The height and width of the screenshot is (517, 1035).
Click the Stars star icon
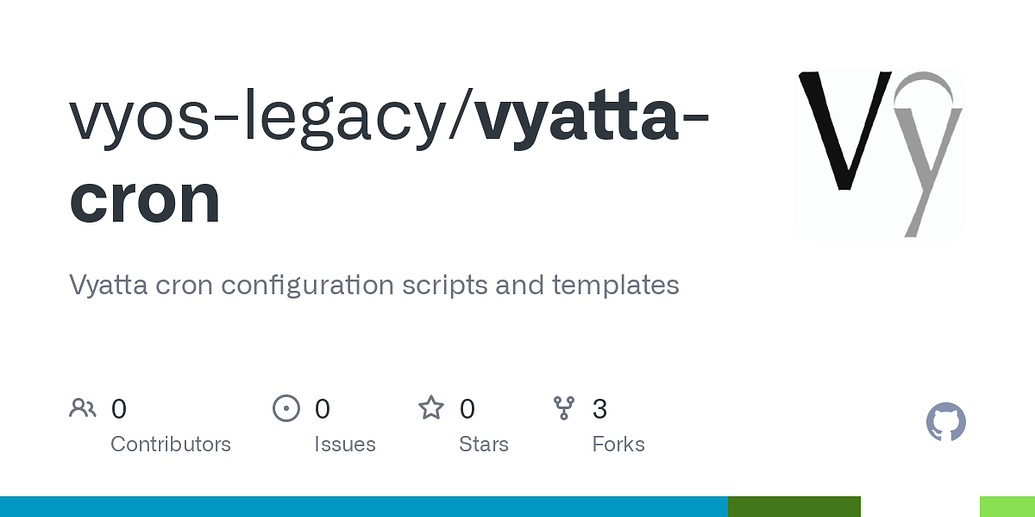tap(431, 408)
